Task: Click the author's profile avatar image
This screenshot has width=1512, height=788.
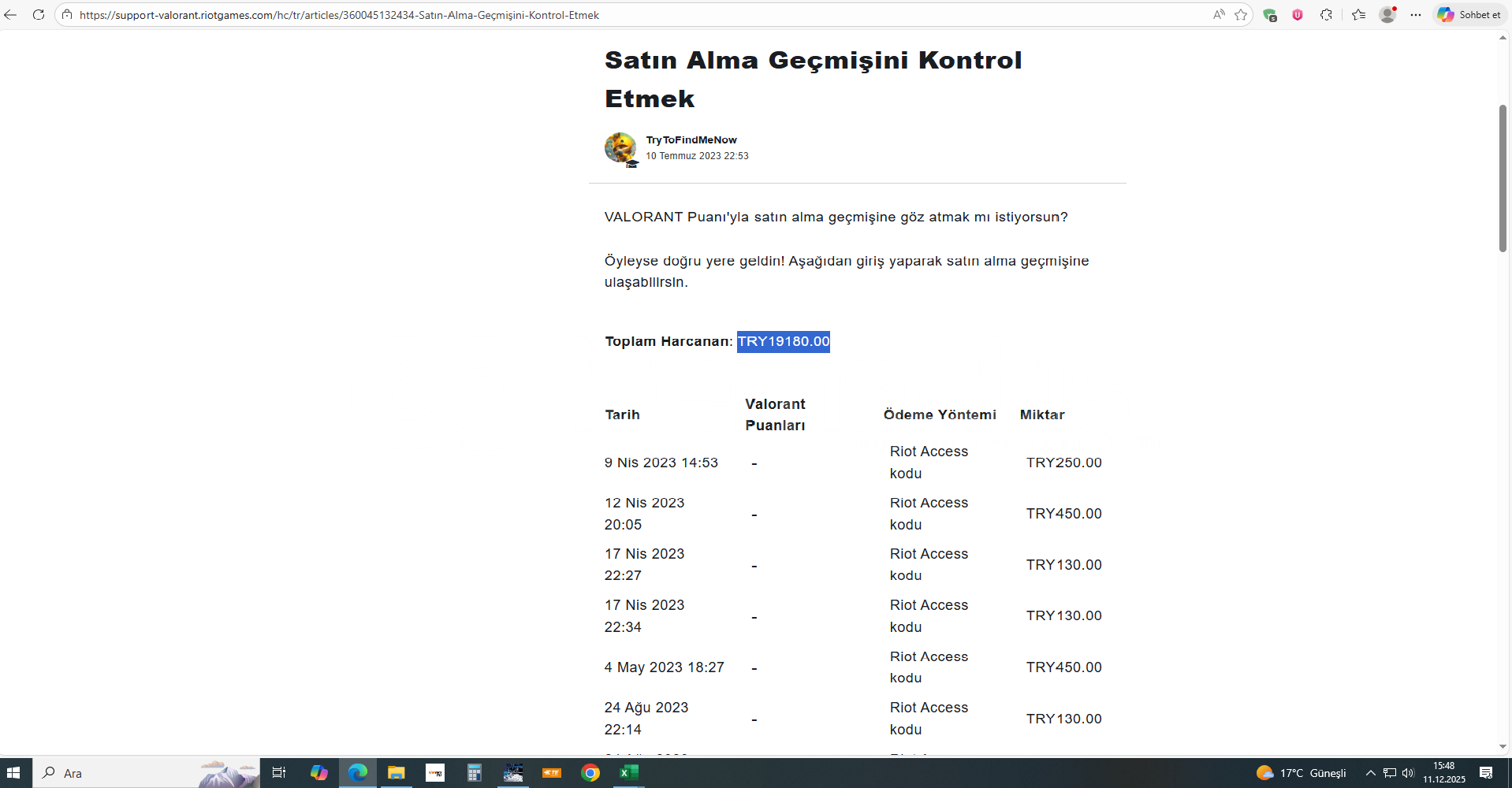Action: 620,148
